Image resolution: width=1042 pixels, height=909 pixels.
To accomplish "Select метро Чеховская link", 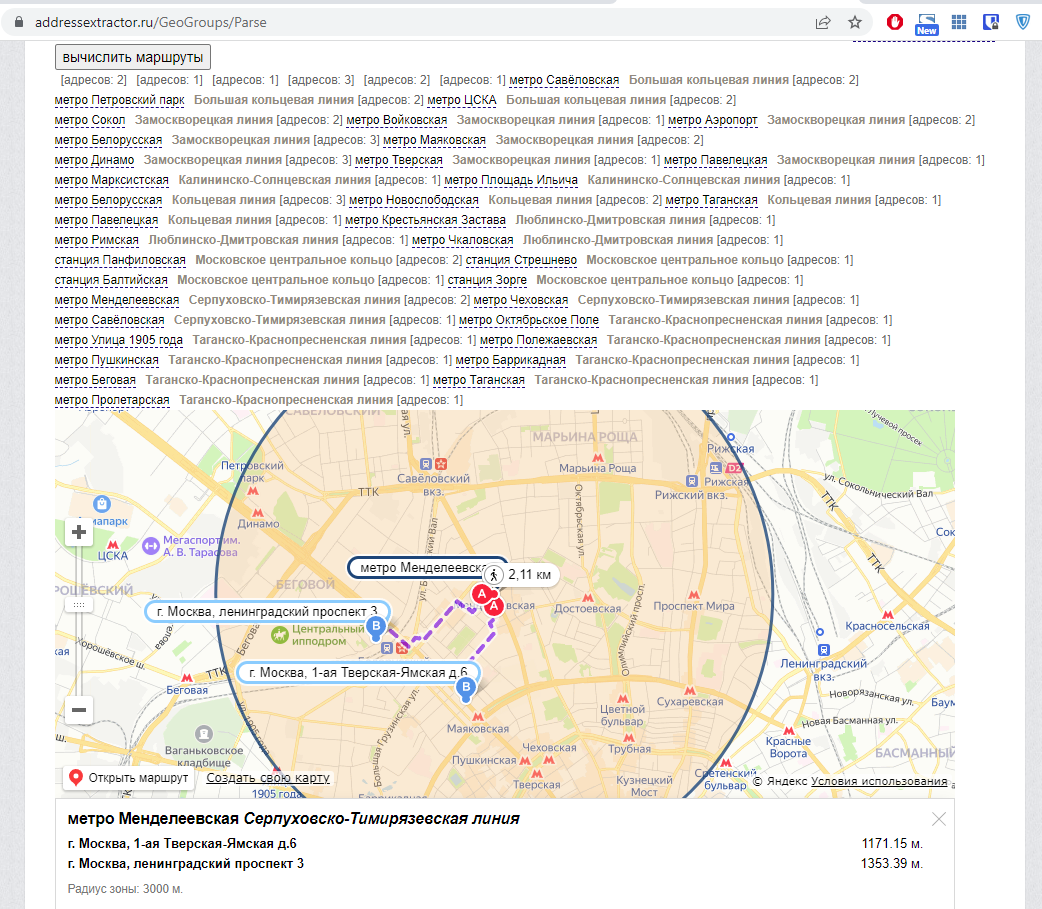I will coord(521,300).
